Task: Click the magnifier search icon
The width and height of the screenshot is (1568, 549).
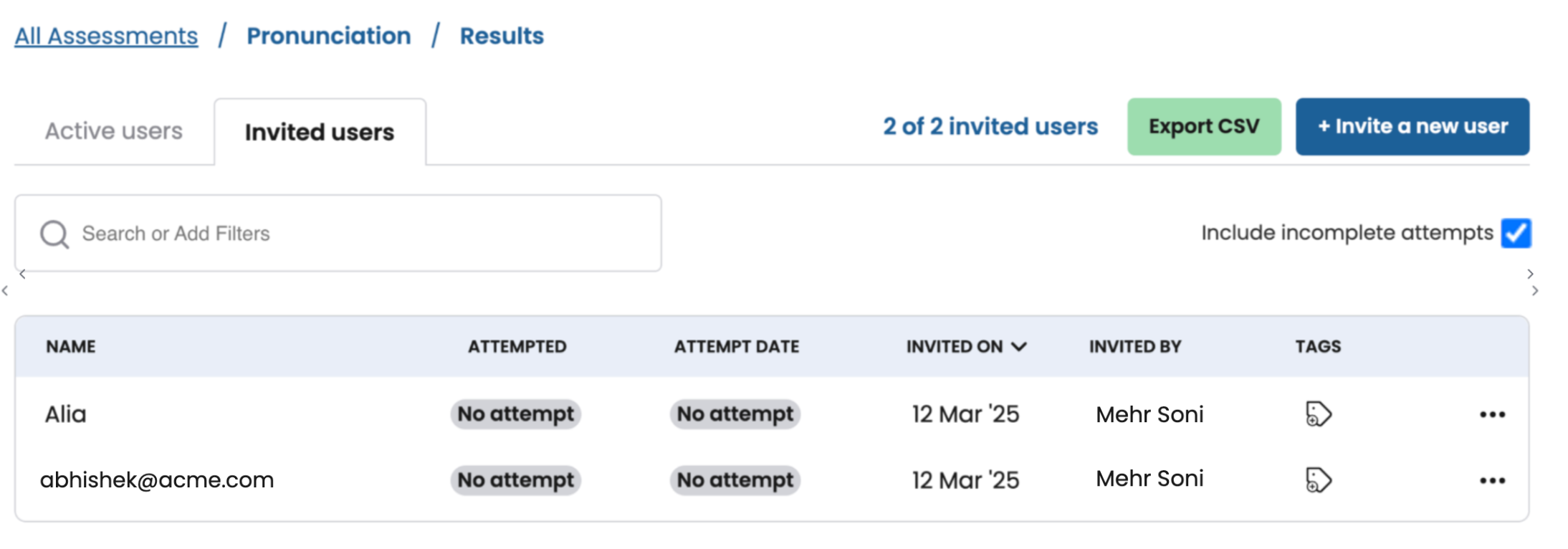Action: (x=54, y=234)
